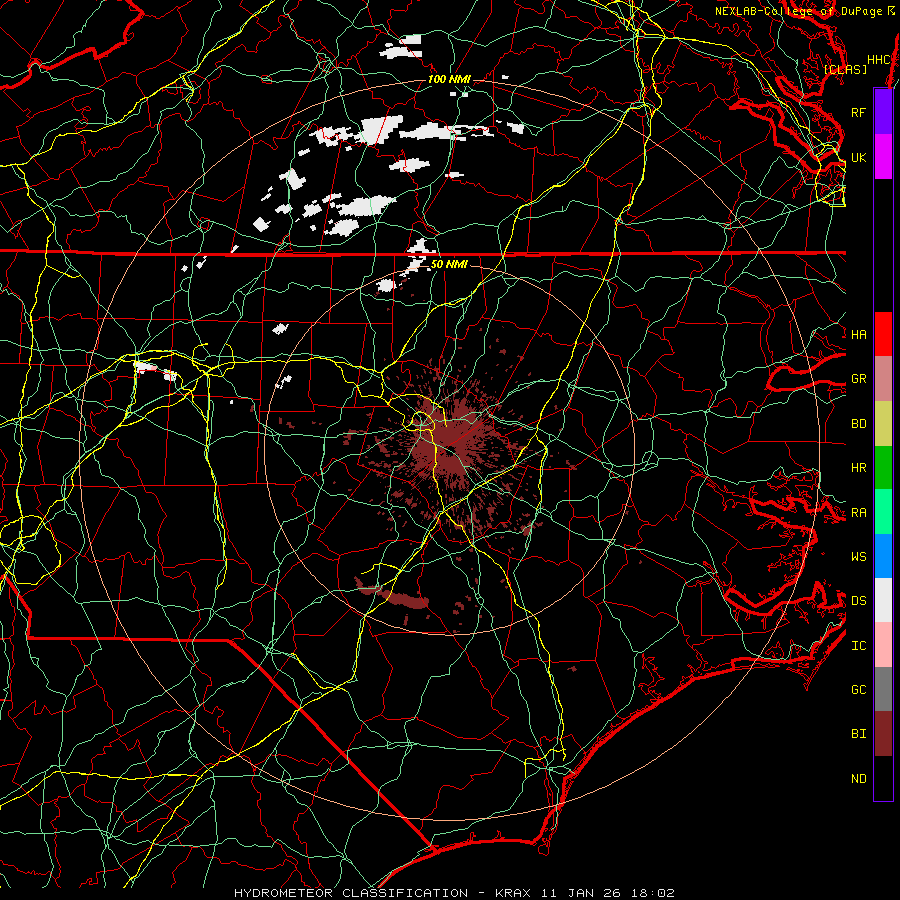Click the 18:02 timestamp
Image resolution: width=900 pixels, height=900 pixels.
pyautogui.click(x=655, y=893)
